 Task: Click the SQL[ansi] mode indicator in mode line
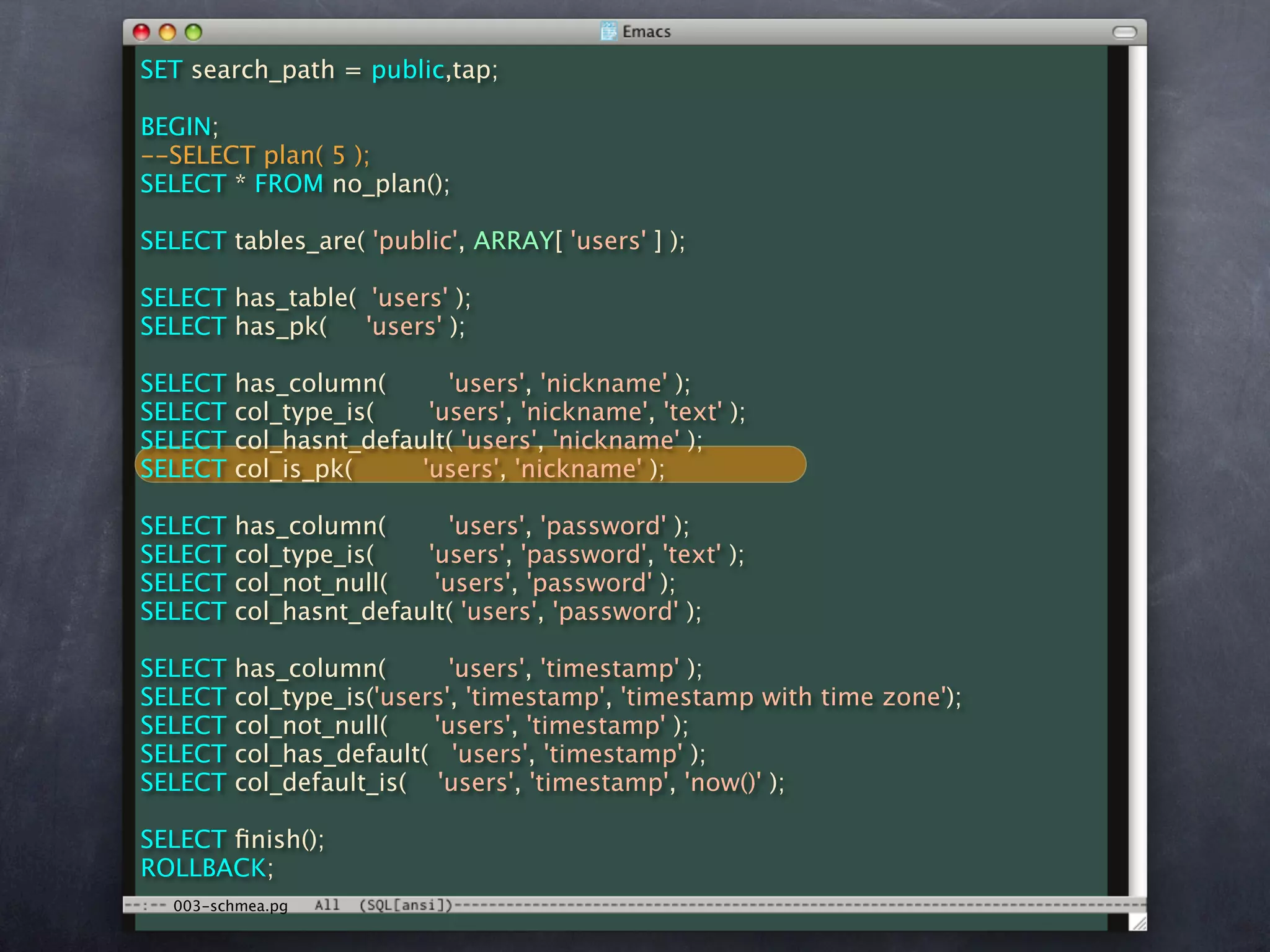(x=406, y=905)
